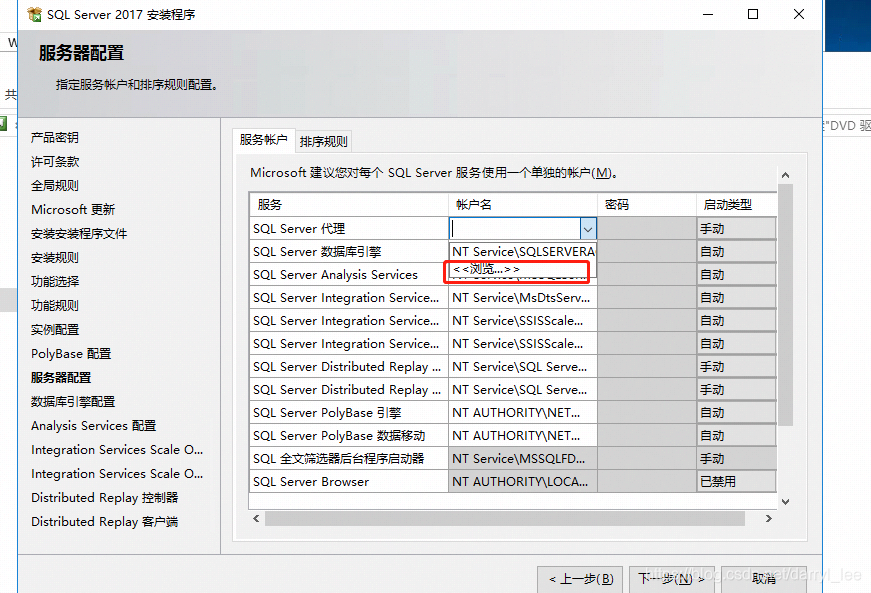The width and height of the screenshot is (871, 593).
Task: Select 服务器配置 in the setup steps
Action: (x=61, y=378)
